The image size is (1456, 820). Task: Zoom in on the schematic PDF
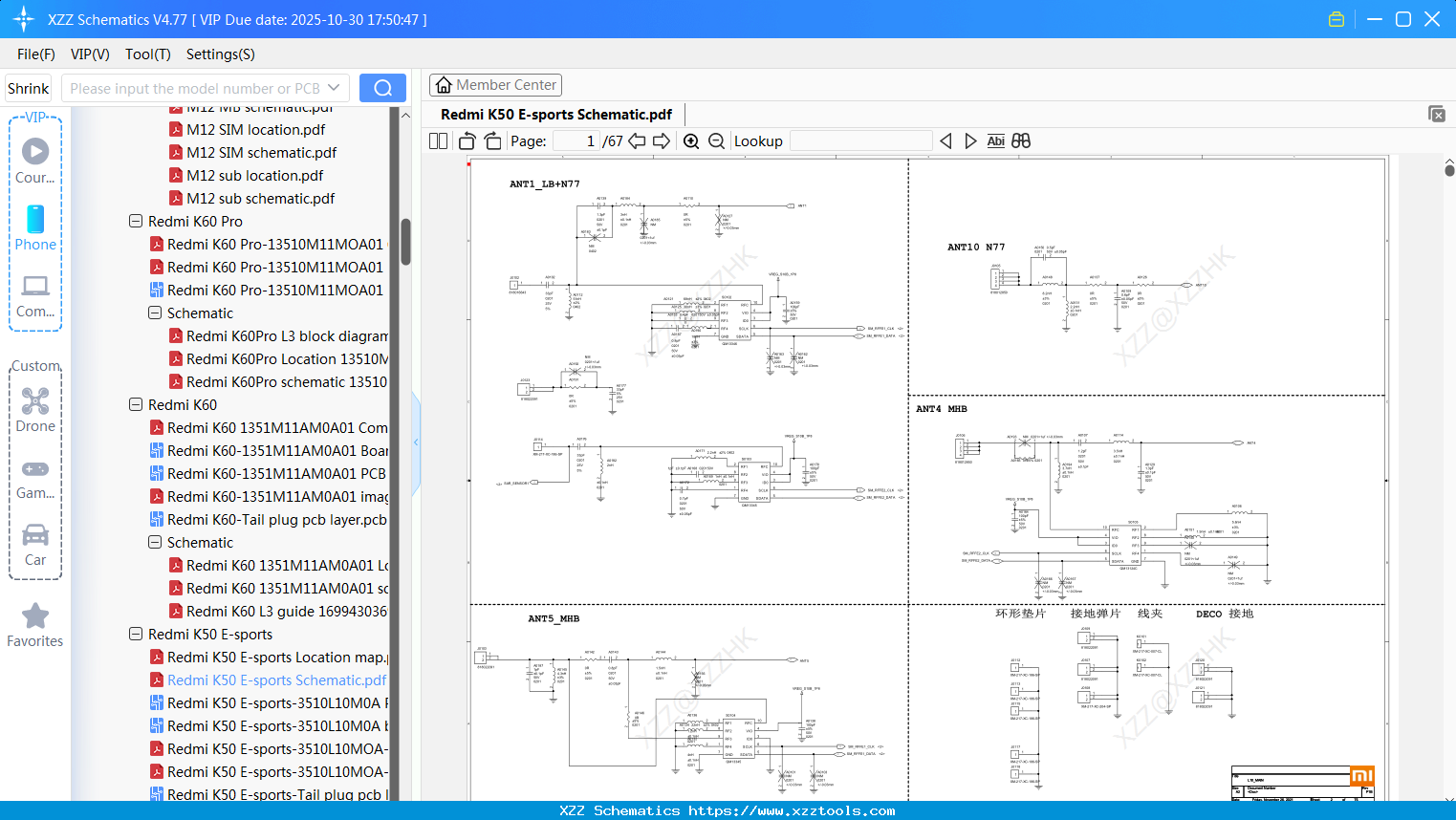[x=690, y=140]
